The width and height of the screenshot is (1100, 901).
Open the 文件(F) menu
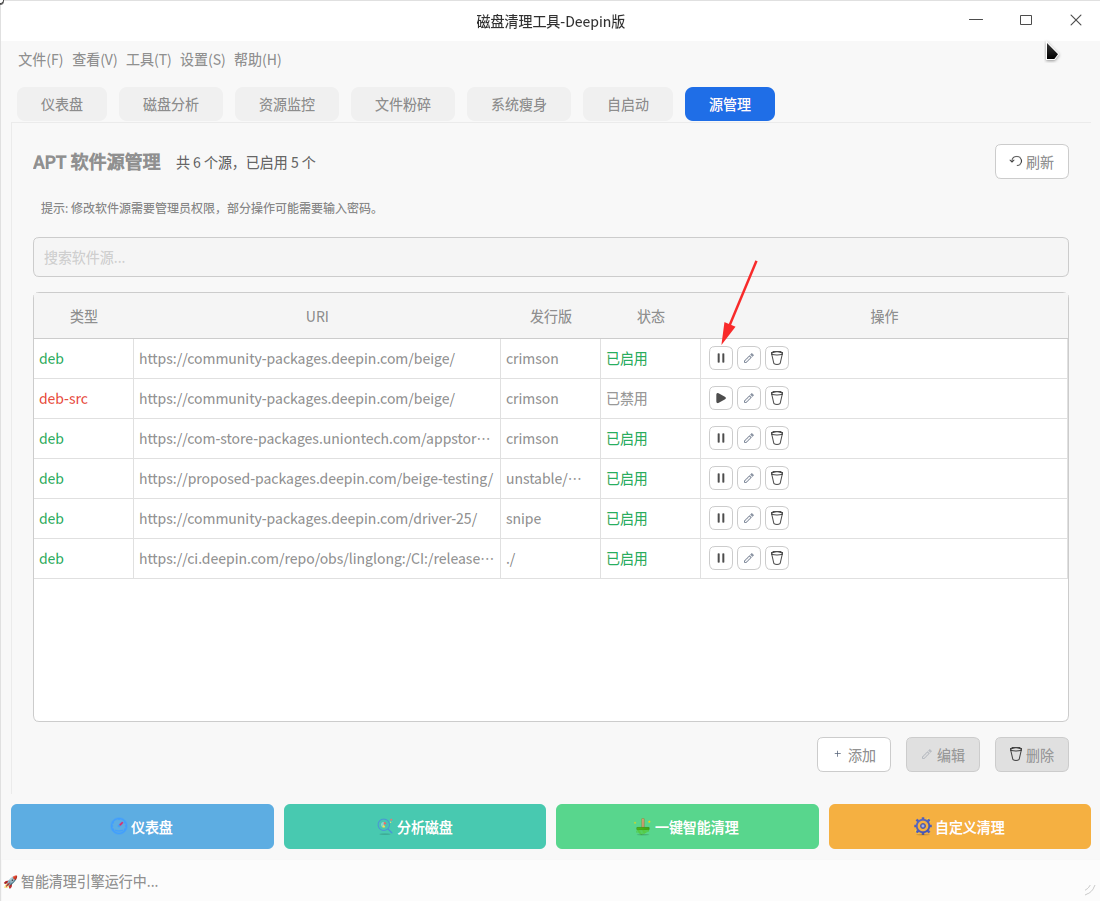tap(40, 60)
